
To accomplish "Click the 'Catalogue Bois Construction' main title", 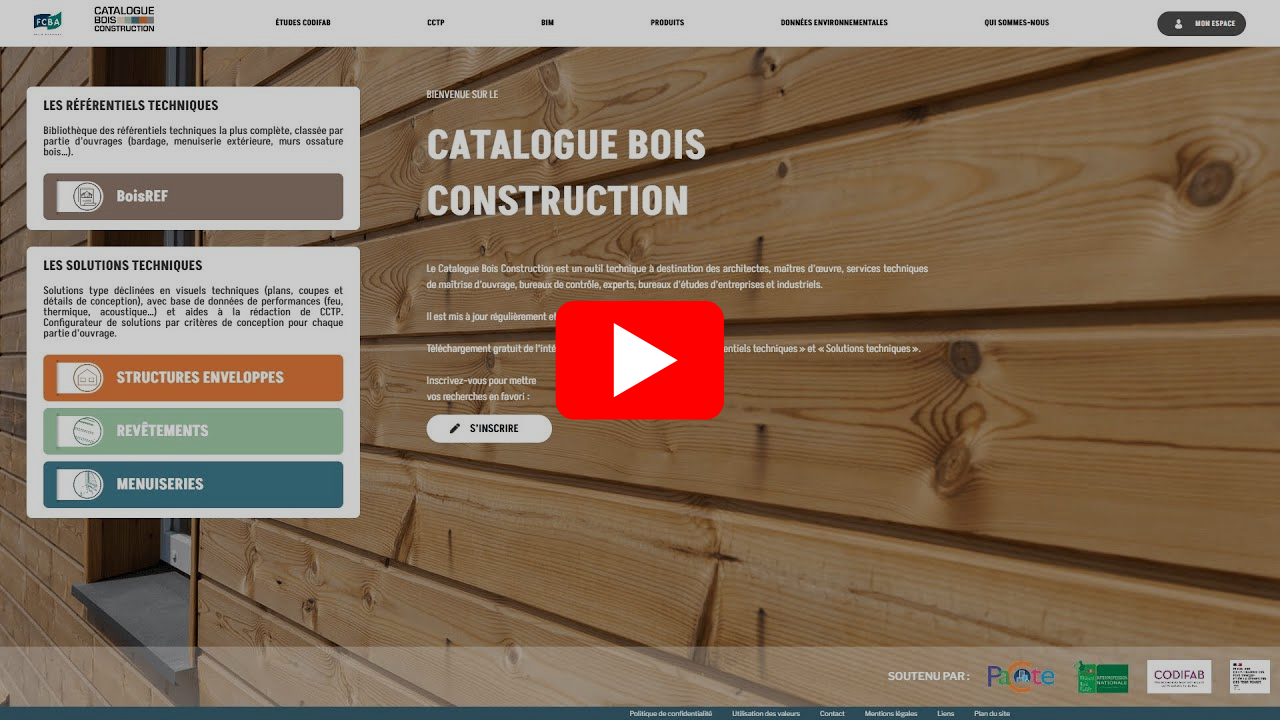I will 566,172.
